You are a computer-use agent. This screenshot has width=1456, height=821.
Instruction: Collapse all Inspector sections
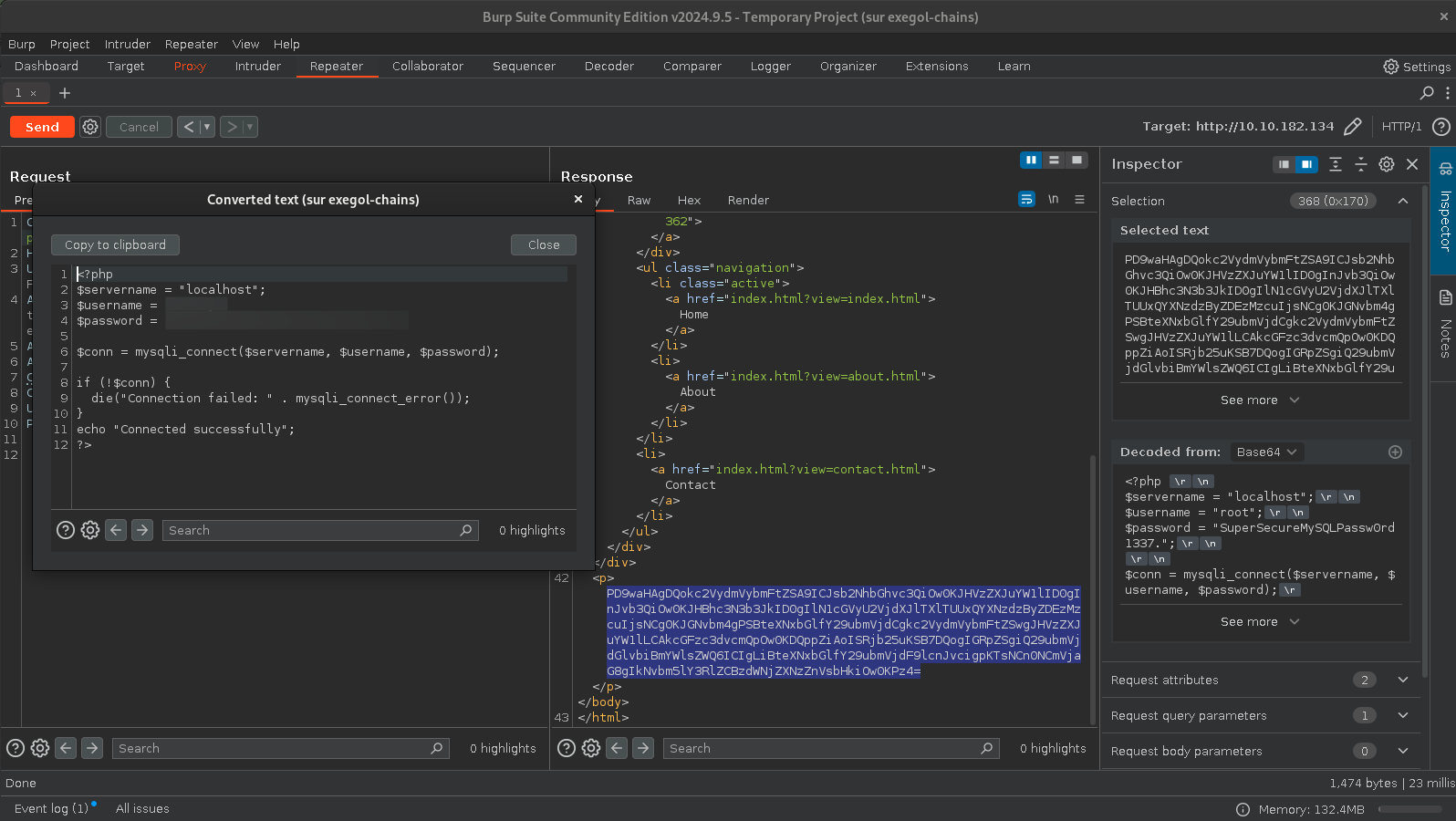[1361, 164]
